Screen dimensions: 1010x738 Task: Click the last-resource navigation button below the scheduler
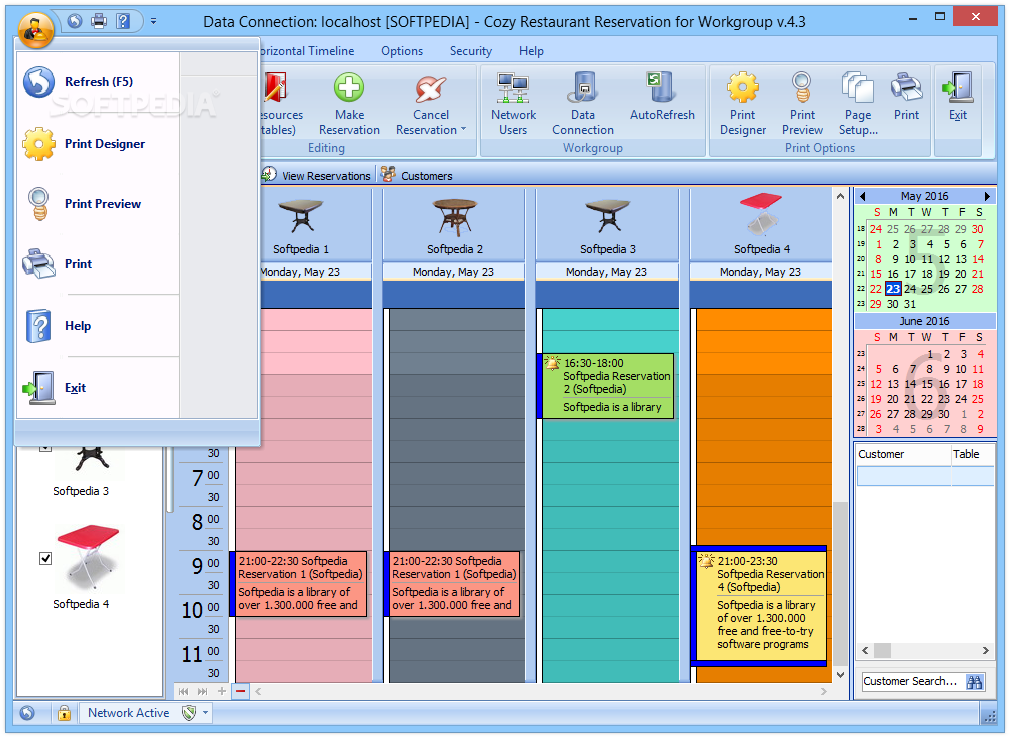pyautogui.click(x=202, y=692)
